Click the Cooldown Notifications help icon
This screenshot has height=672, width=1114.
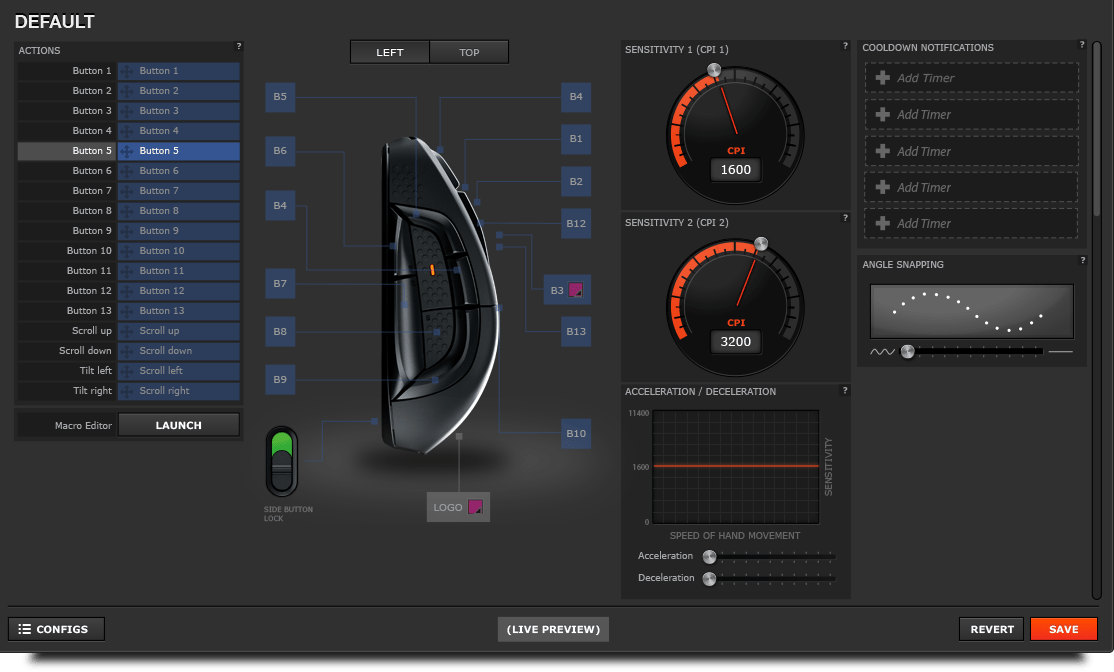pos(1082,45)
